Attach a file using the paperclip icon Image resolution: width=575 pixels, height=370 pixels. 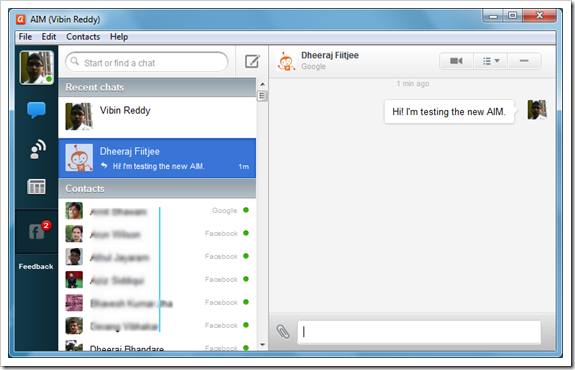(283, 332)
